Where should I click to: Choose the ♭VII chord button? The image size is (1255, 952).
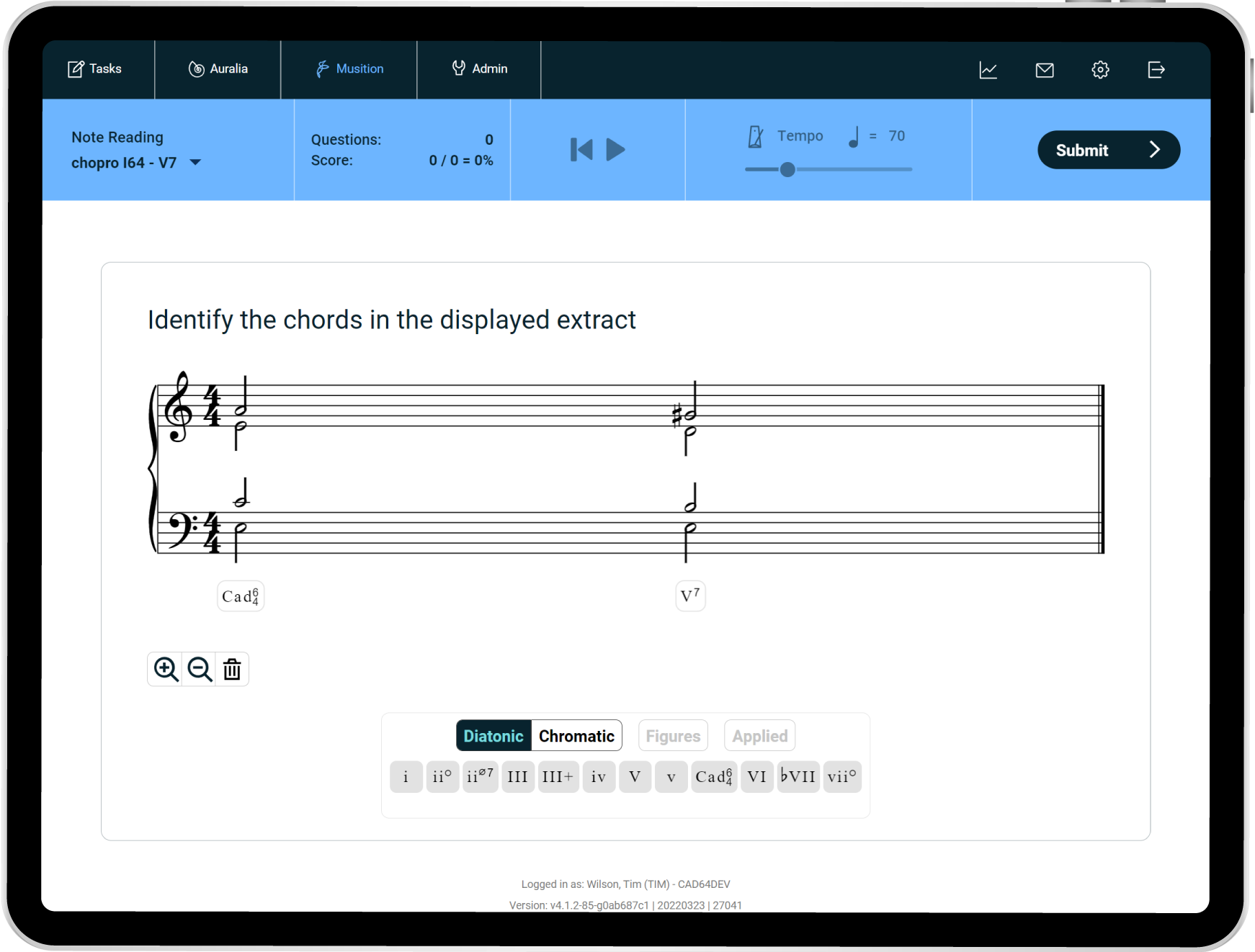click(x=798, y=777)
